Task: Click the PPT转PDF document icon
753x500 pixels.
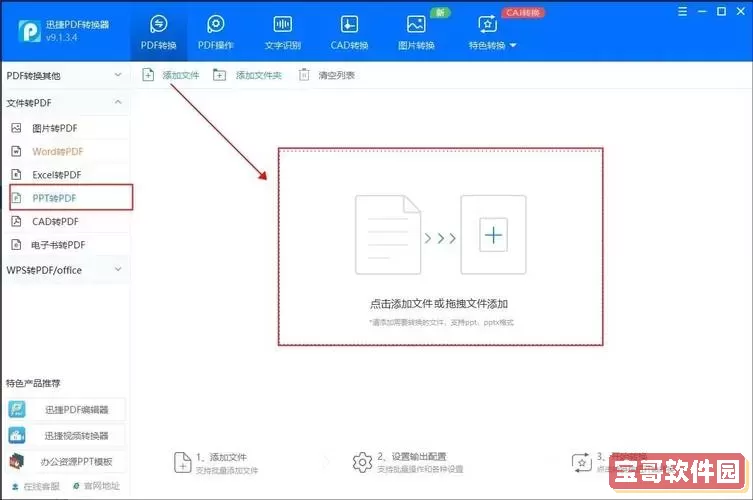Action: [16, 197]
